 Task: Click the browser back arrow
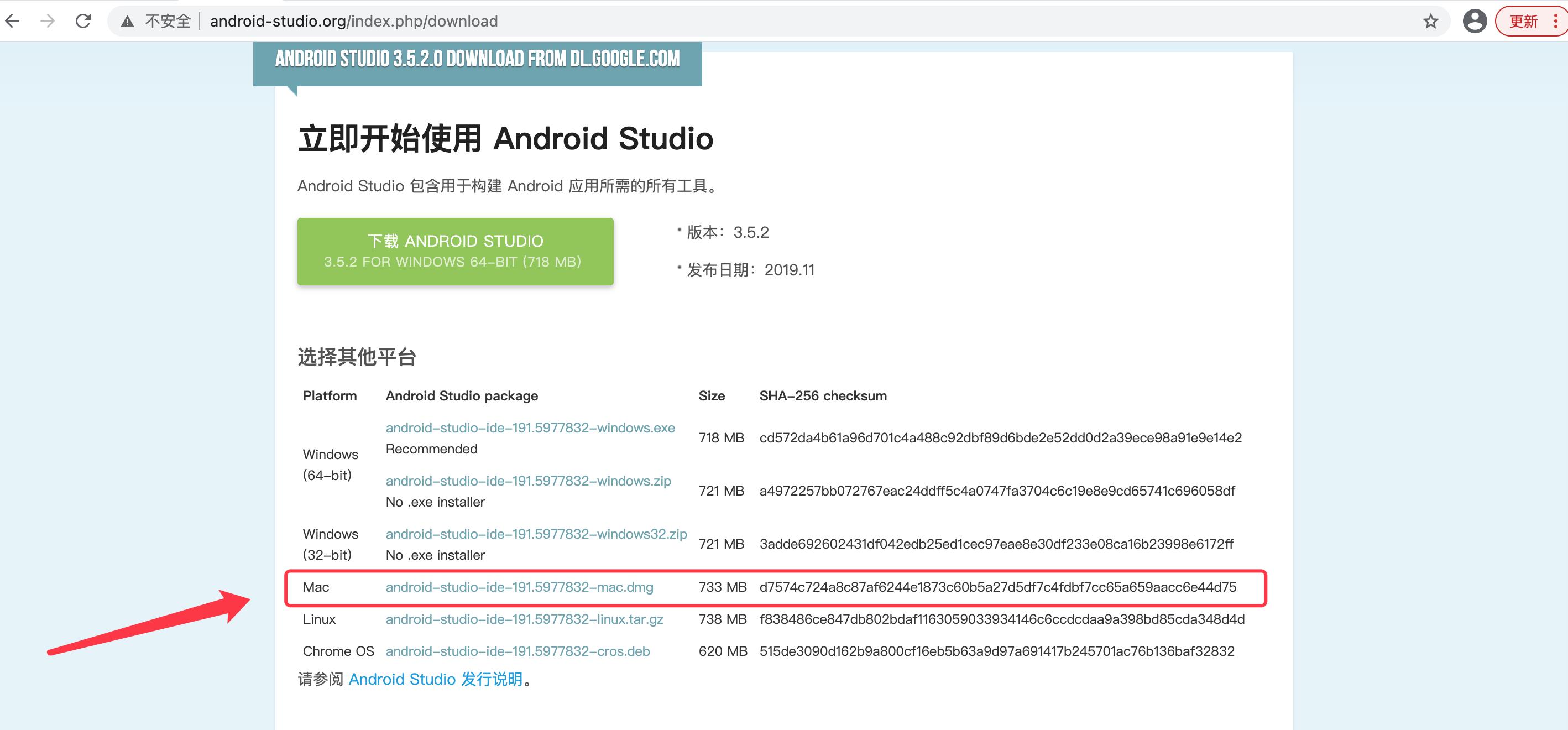coord(12,22)
